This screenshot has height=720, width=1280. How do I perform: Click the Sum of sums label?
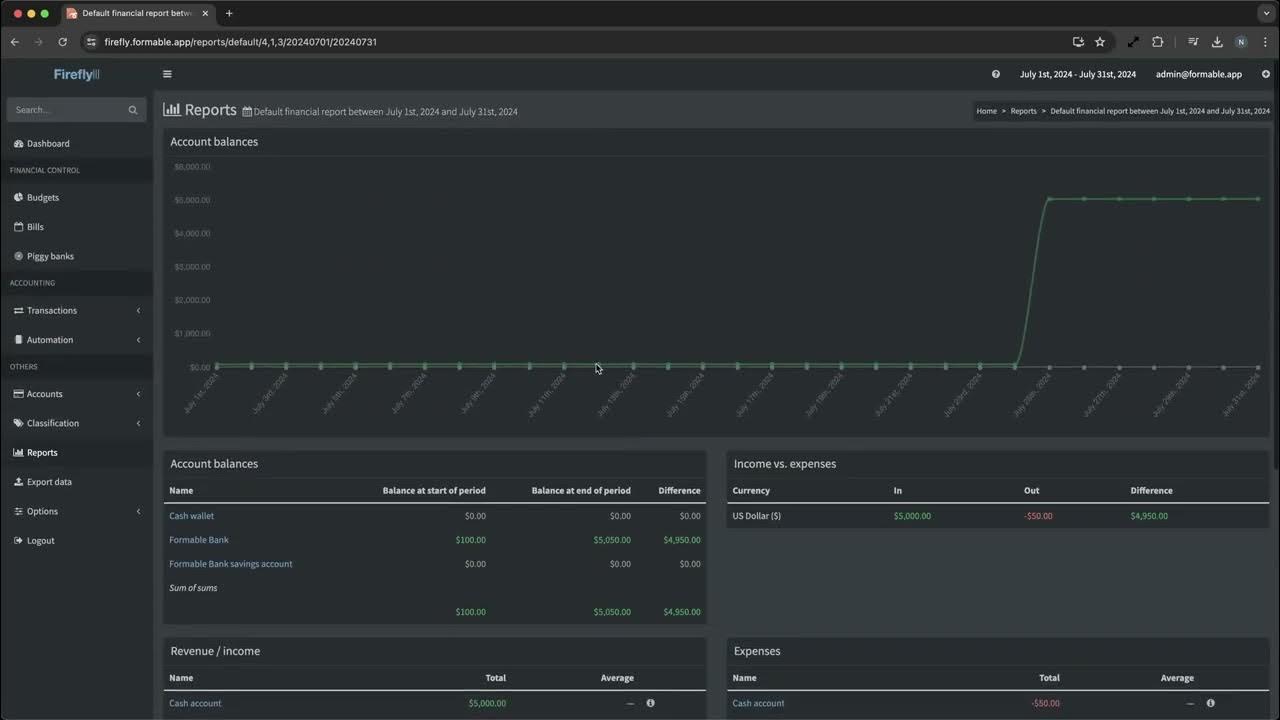click(193, 588)
